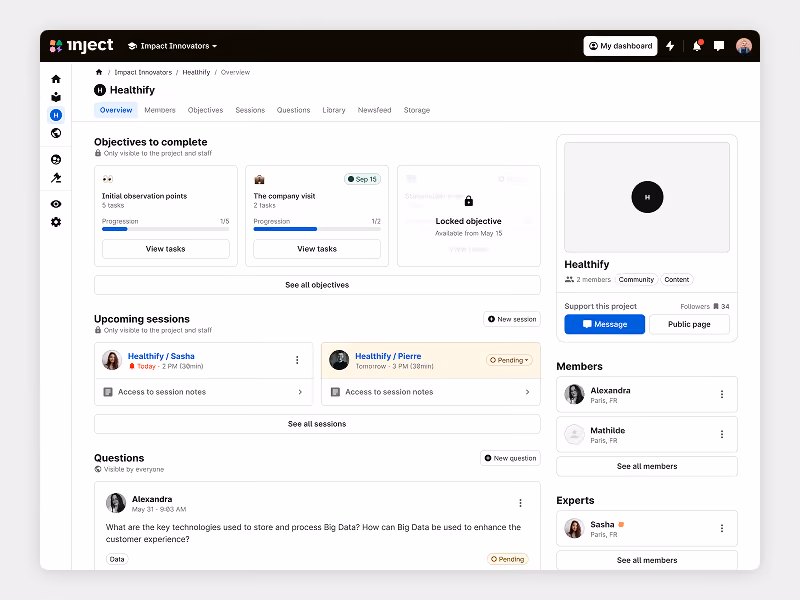Click Healthify in the breadcrumb

(196, 72)
